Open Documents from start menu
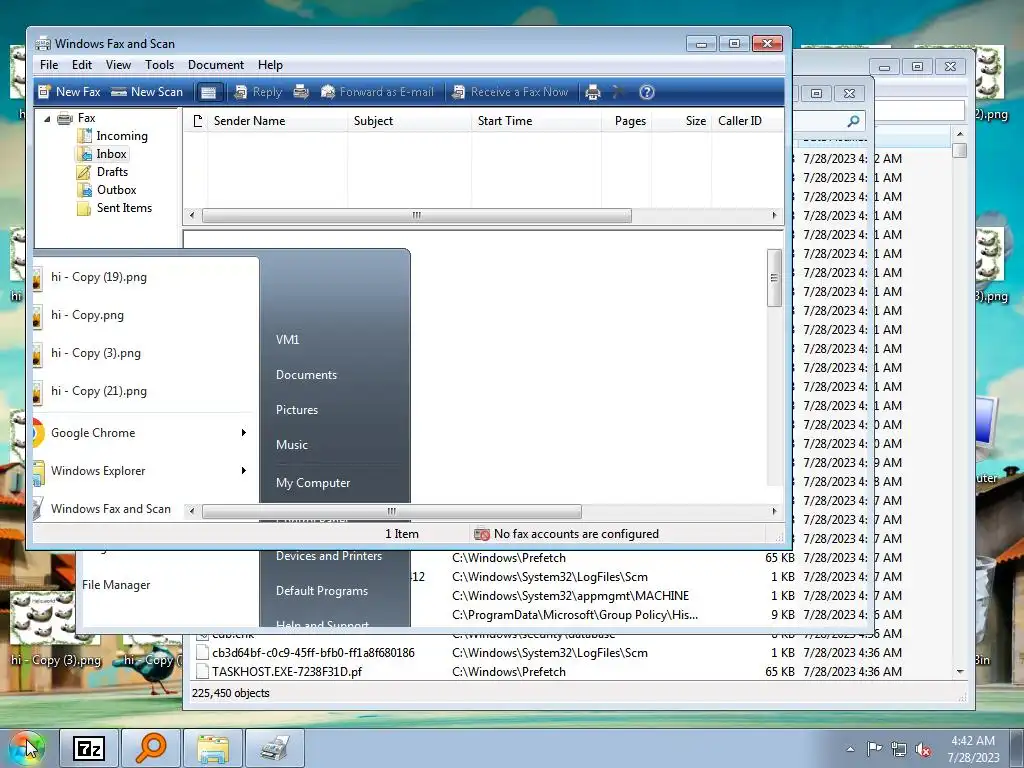This screenshot has width=1024, height=768. point(306,375)
